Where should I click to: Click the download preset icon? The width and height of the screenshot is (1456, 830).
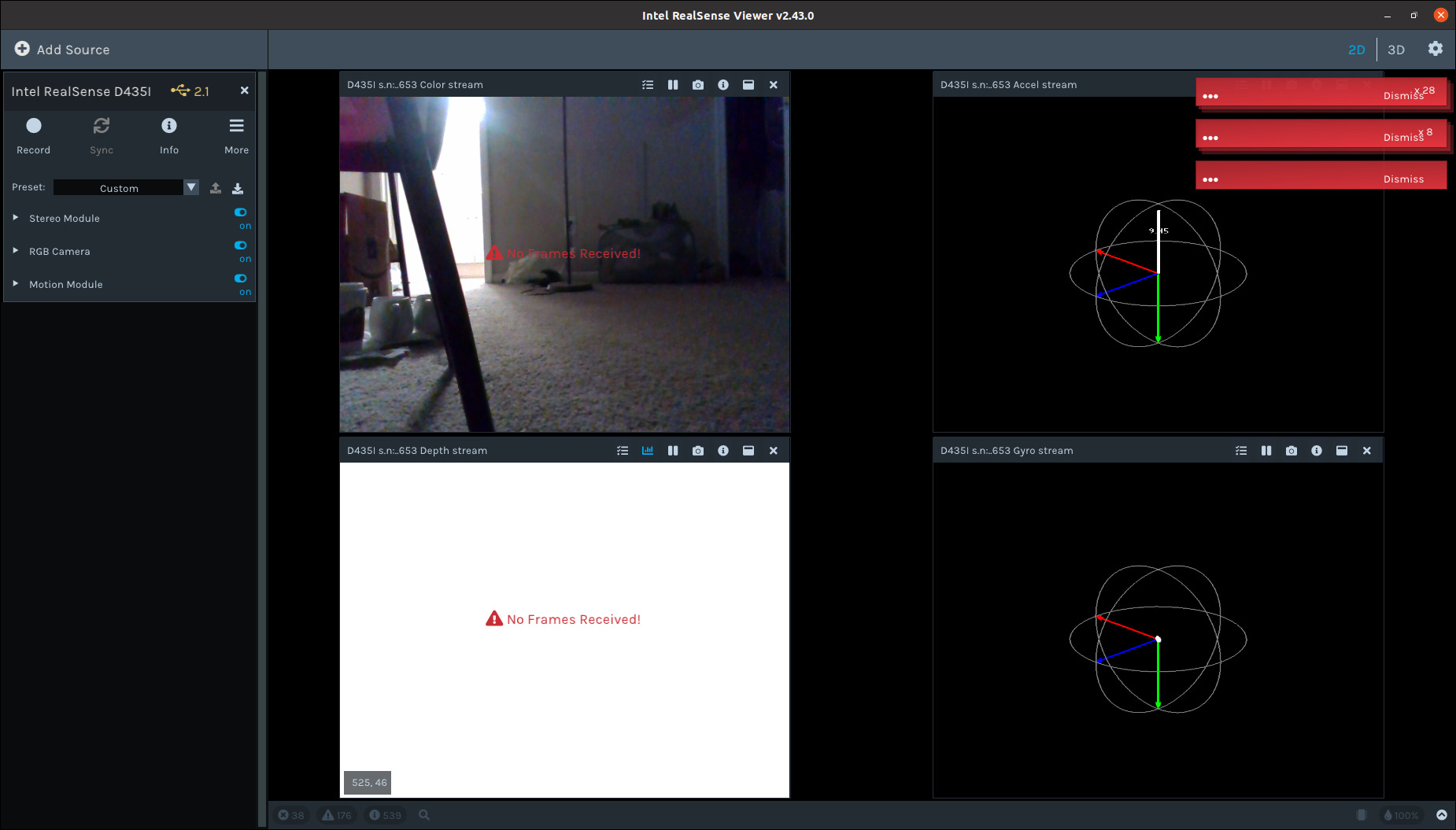(x=238, y=188)
